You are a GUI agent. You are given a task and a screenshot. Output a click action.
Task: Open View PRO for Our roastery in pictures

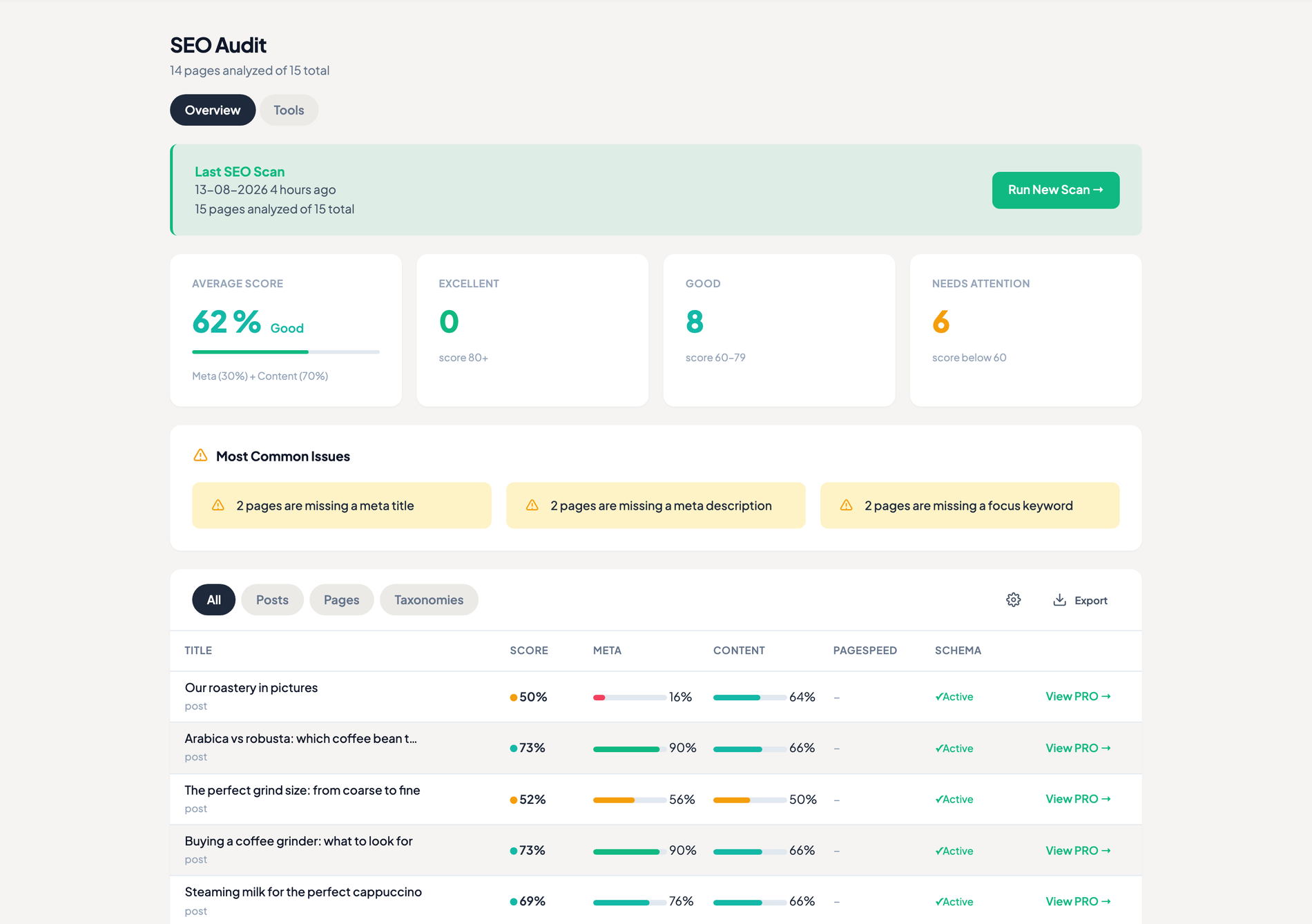click(1078, 696)
